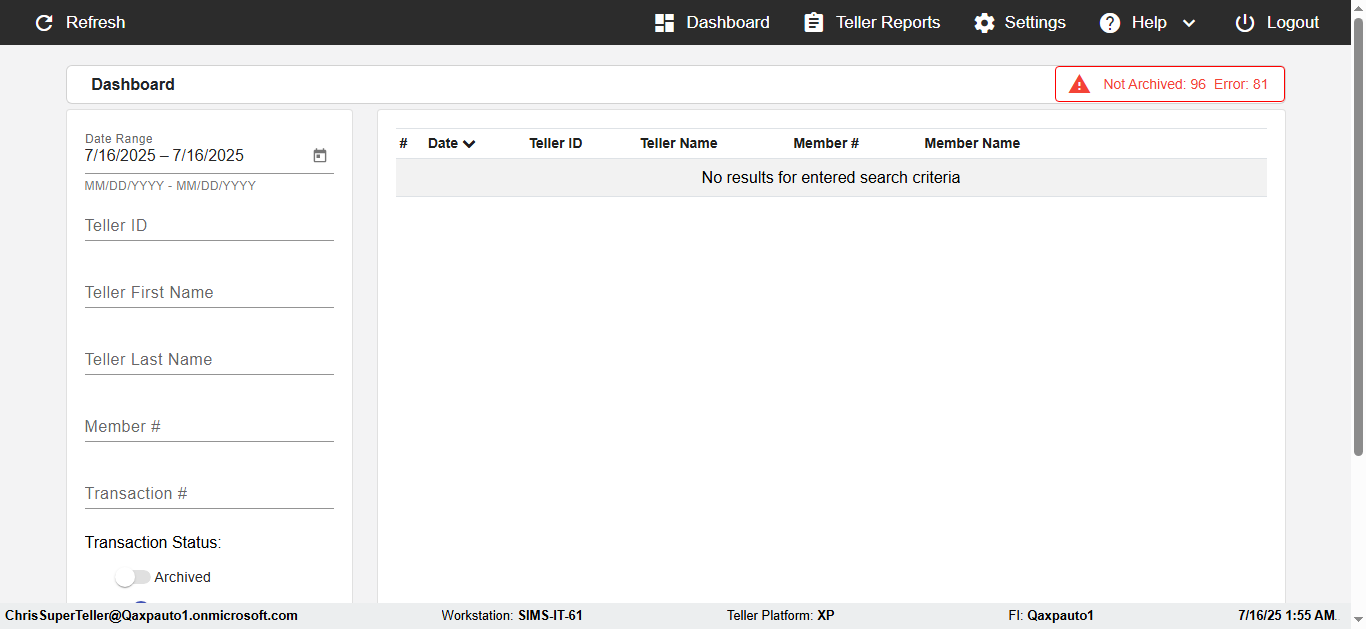
Task: Click the Member Name column header
Action: (972, 143)
